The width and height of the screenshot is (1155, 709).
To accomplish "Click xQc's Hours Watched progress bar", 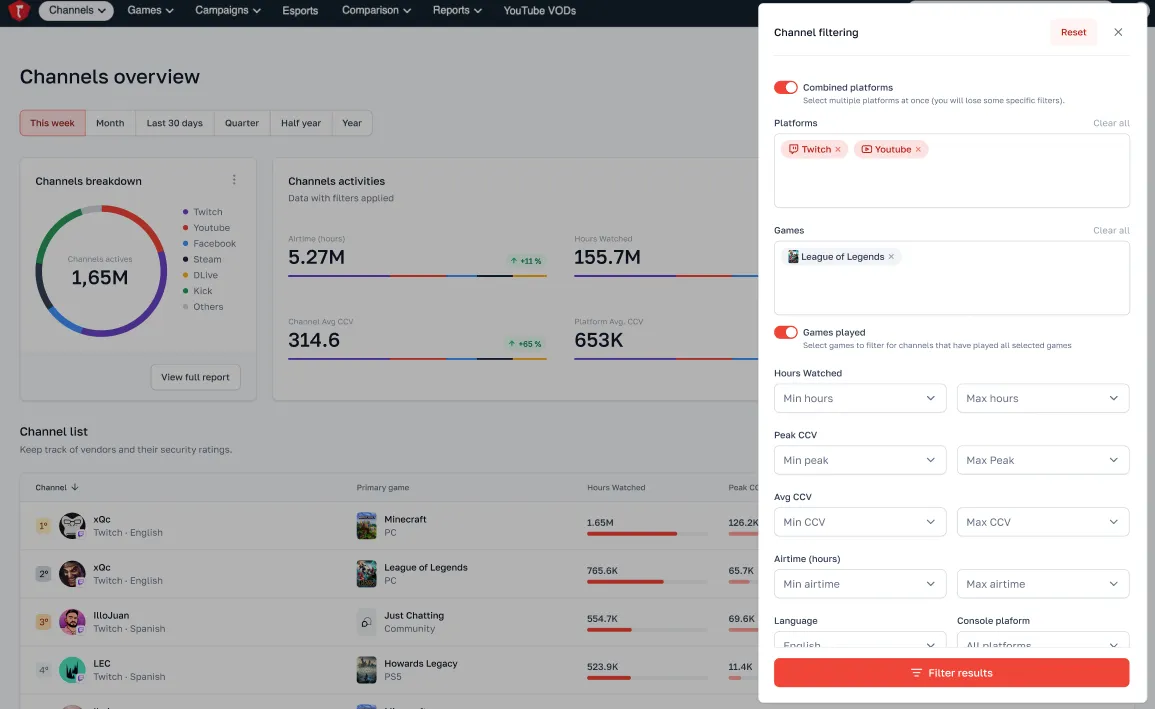I will tap(646, 534).
